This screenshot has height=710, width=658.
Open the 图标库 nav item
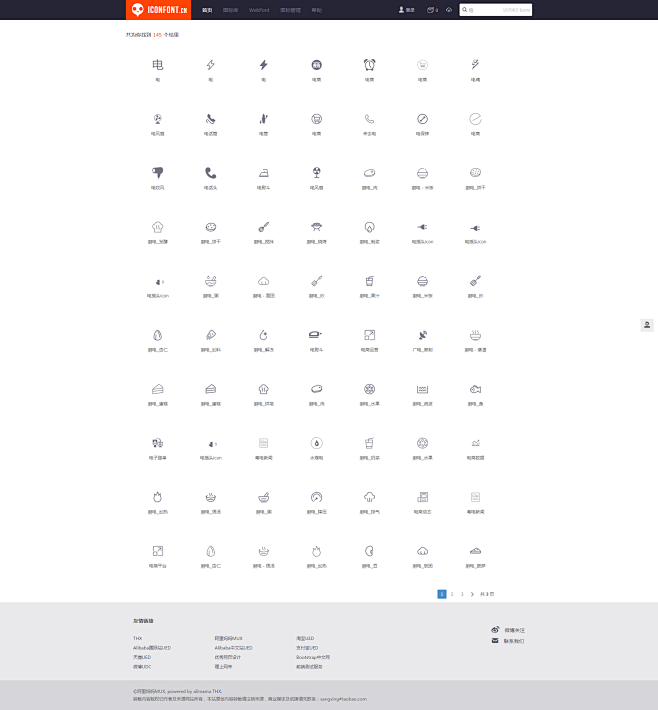tap(231, 10)
